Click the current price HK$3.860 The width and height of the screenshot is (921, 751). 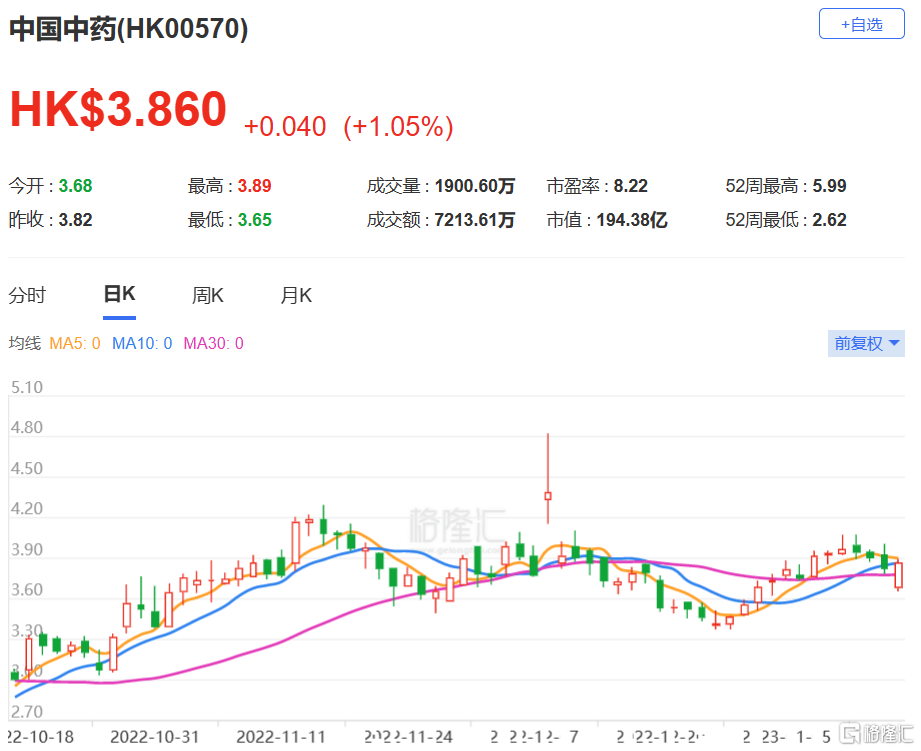[118, 109]
